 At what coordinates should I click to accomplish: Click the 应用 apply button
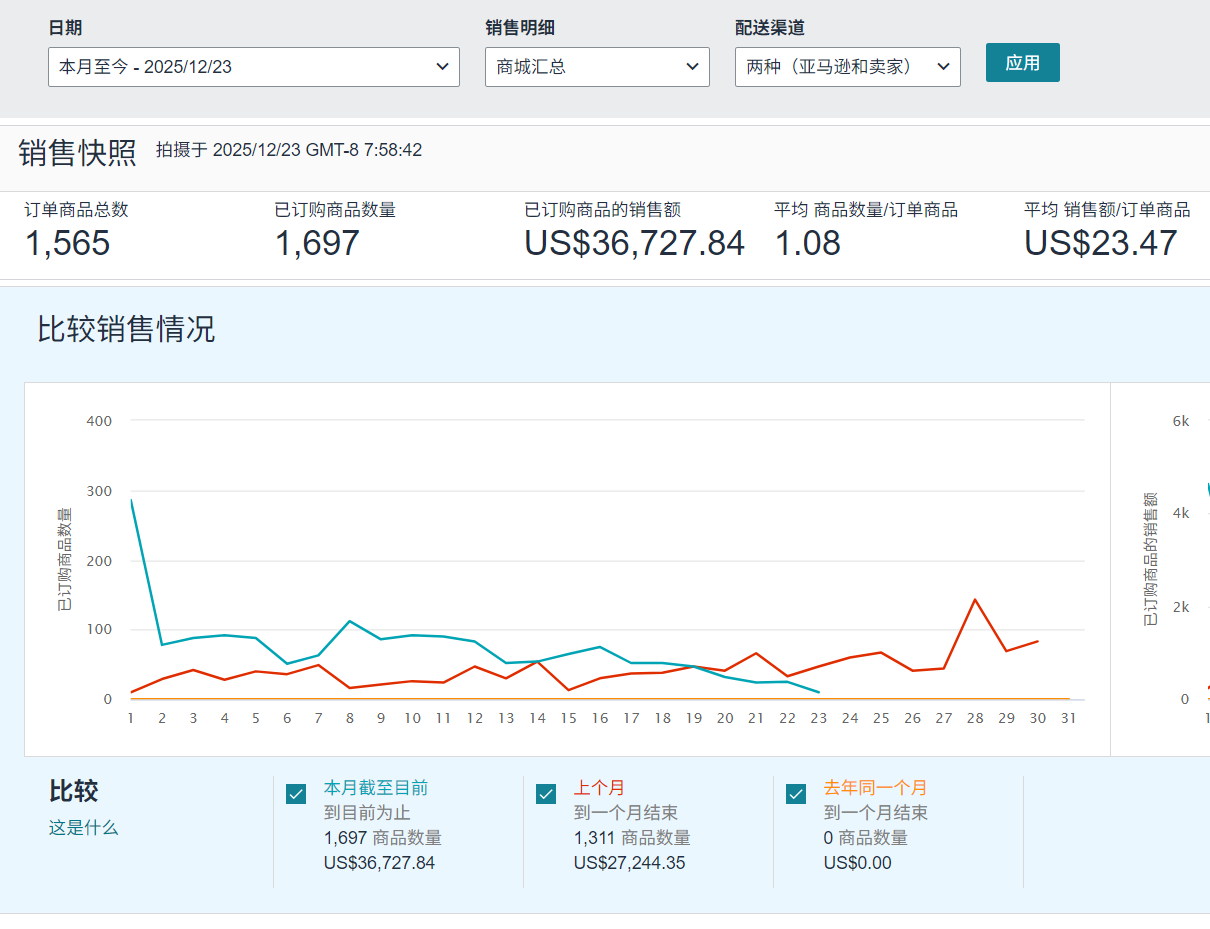(x=1022, y=63)
